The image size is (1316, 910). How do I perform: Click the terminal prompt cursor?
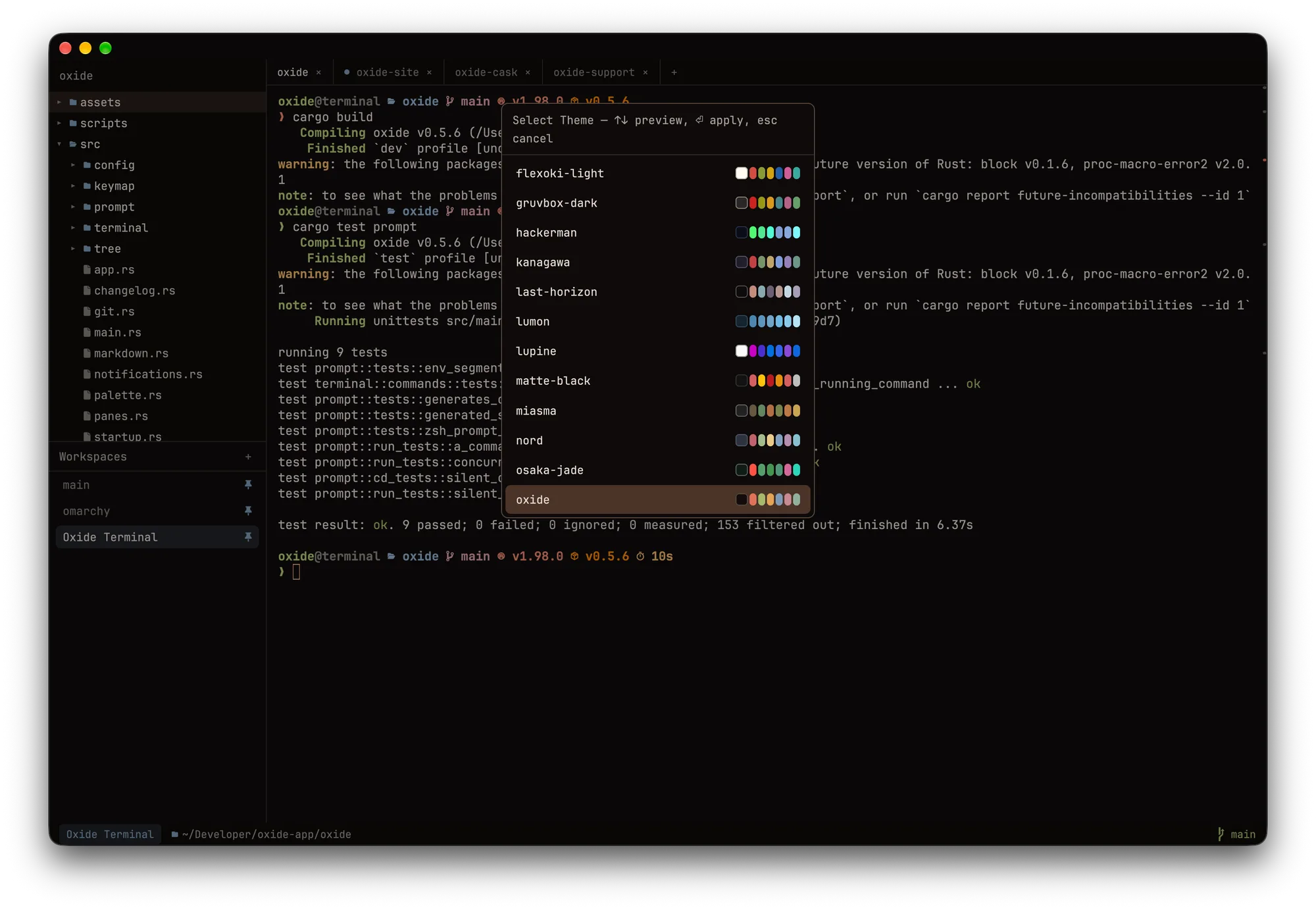click(296, 572)
